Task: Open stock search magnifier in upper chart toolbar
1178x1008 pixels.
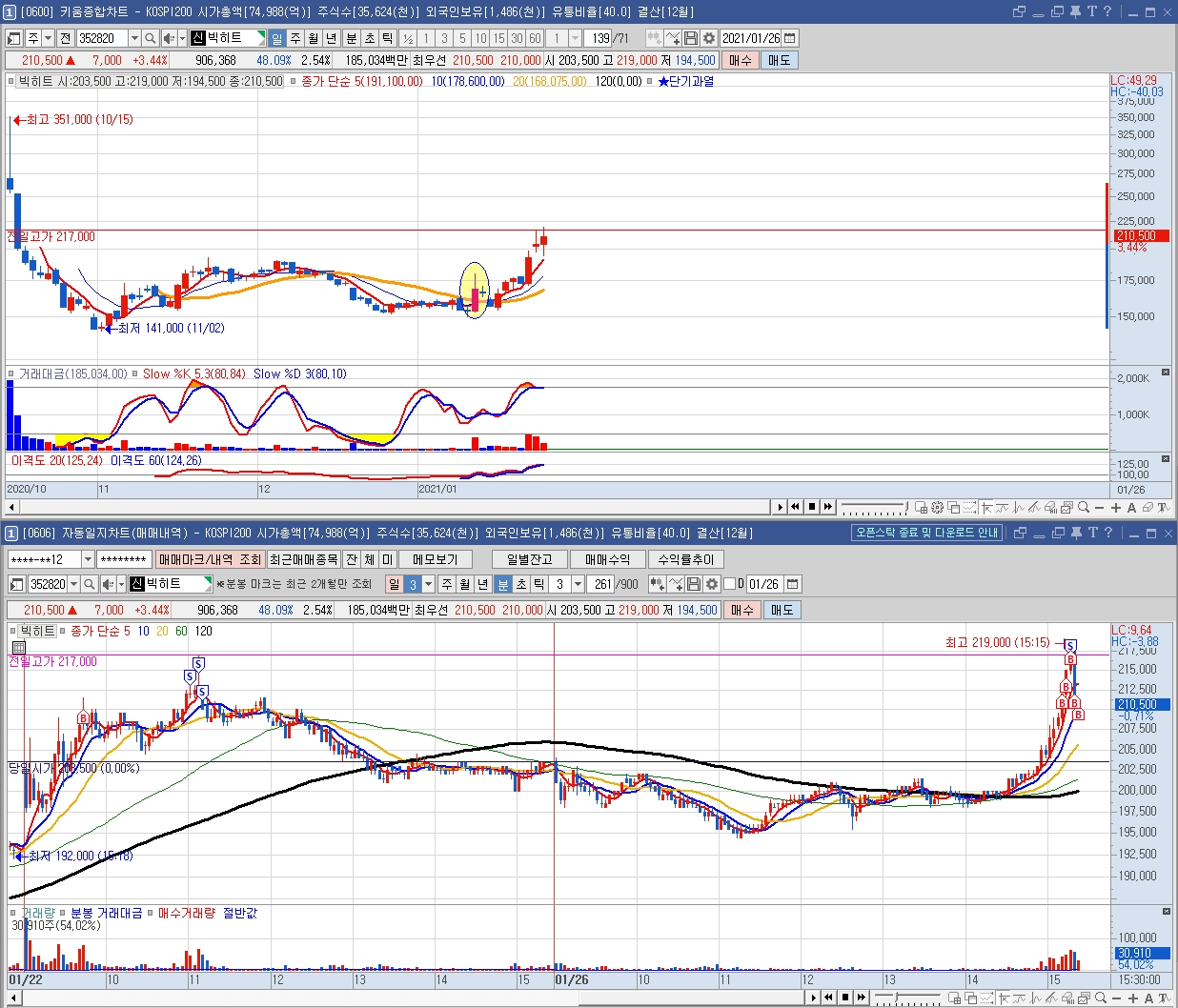Action: click(151, 38)
